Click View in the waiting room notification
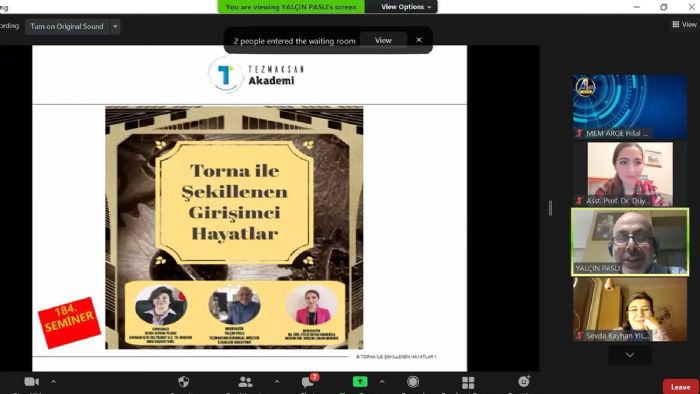The width and height of the screenshot is (700, 394). click(383, 41)
